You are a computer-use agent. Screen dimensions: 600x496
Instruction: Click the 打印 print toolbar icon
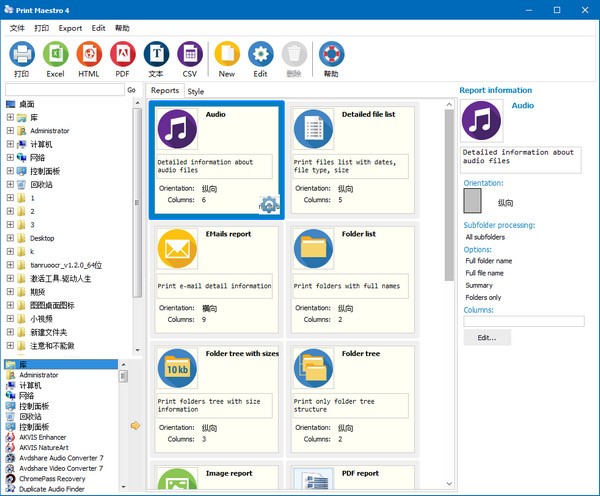click(22, 54)
